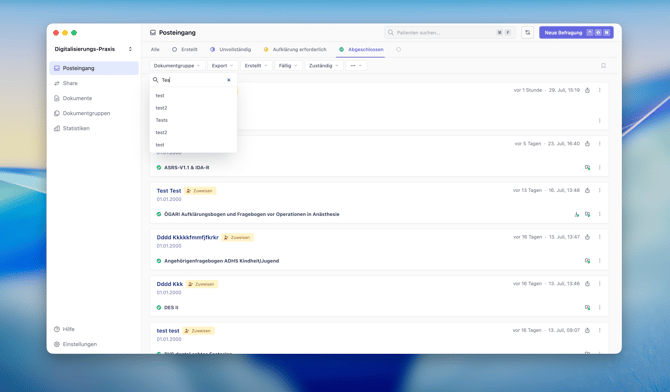Click export icon on ASRS-V1.1 & IDA-R row
The image size is (670, 392).
tap(588, 168)
